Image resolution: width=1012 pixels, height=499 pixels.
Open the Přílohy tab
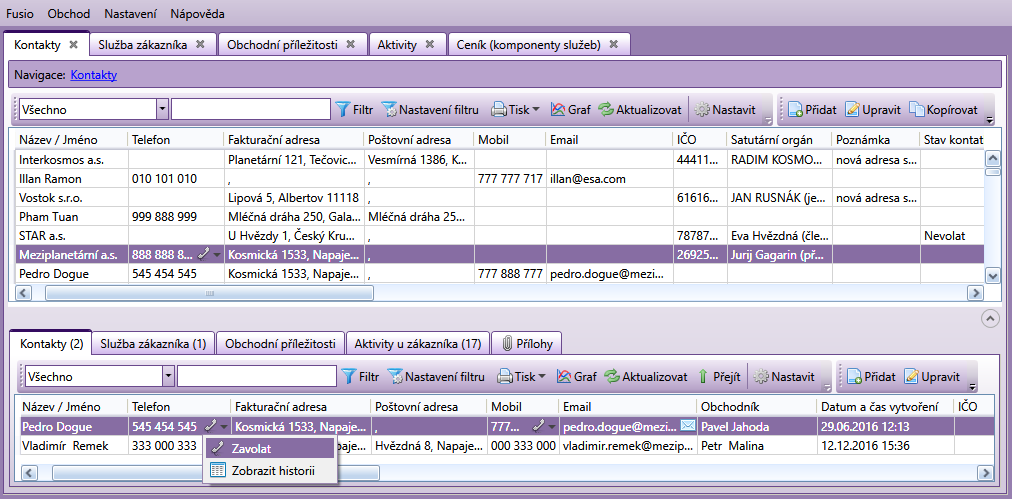pos(527,344)
